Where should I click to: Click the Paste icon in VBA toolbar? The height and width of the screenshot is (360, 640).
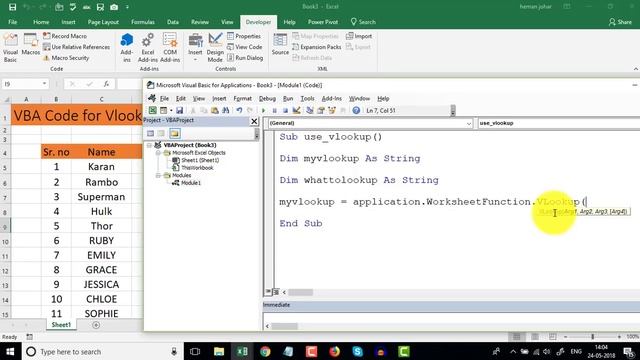point(214,110)
